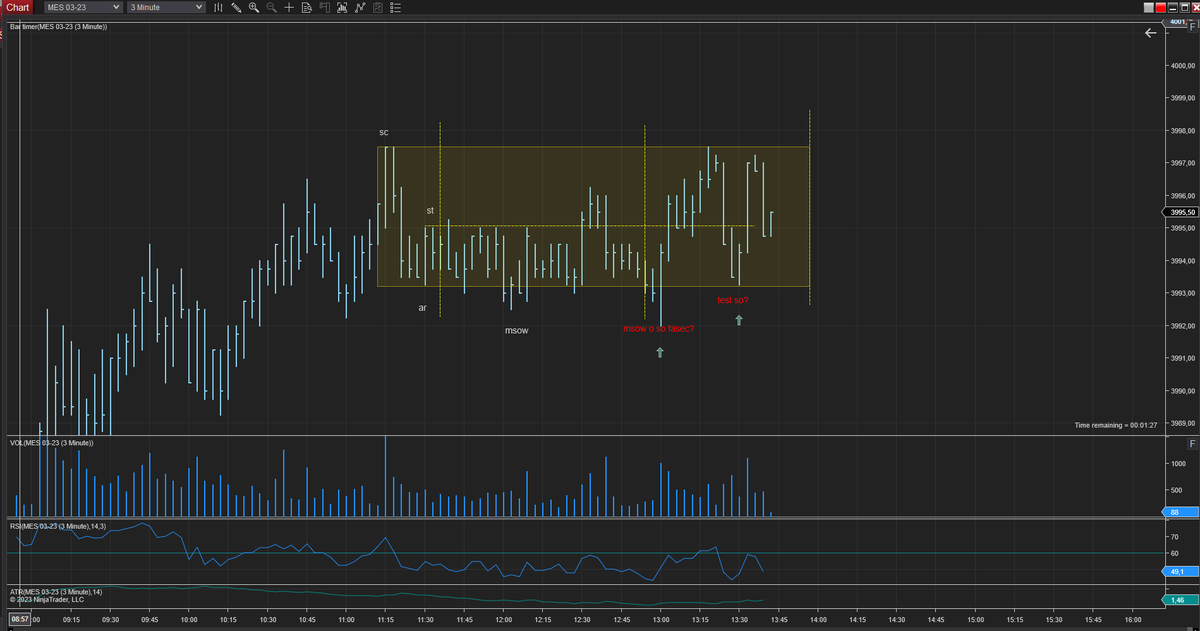Screen dimensions: 1200x631
Task: Open the data series bars icon
Action: 342,7
